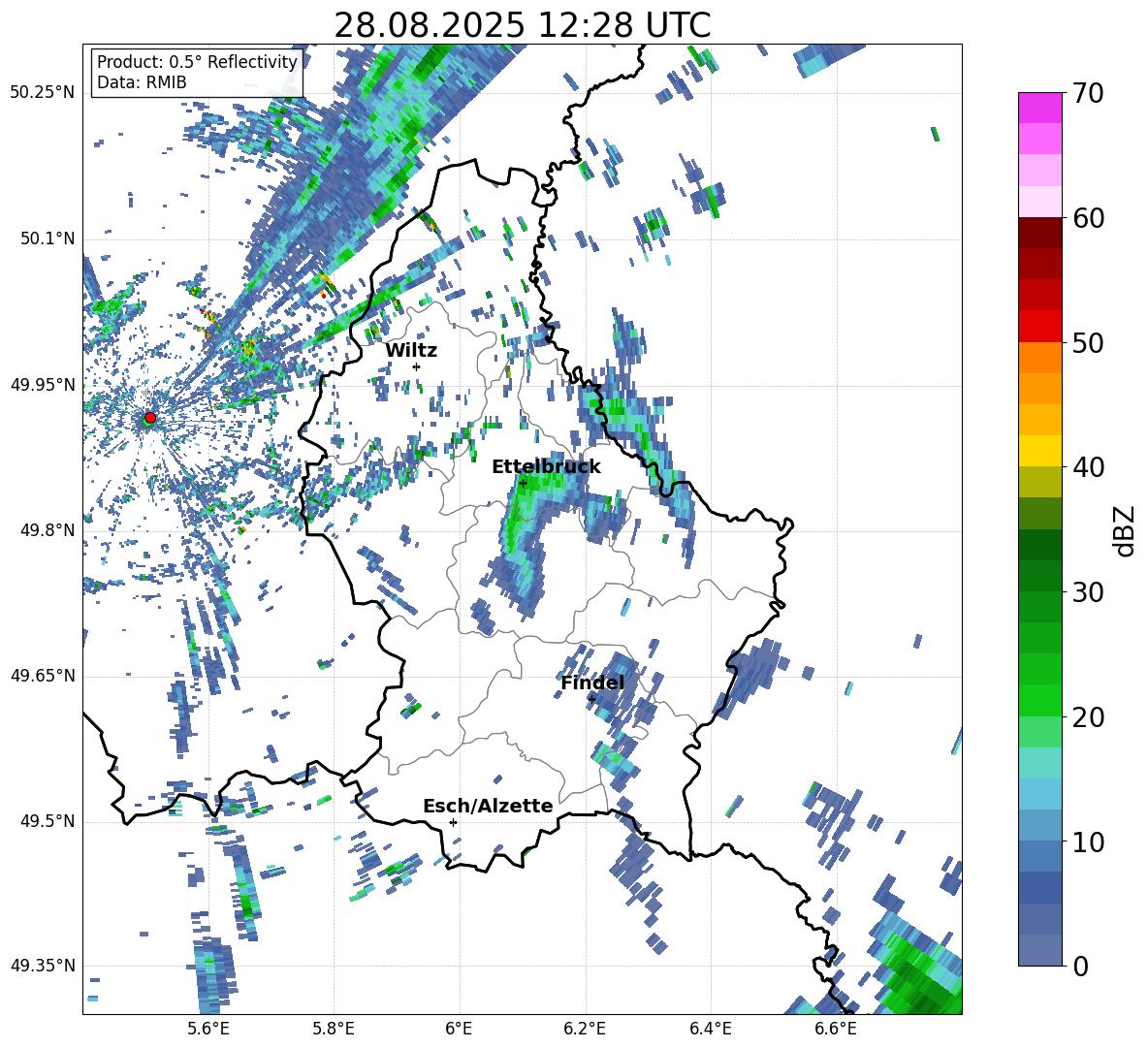Click the 30 value on colorbar

tap(1087, 592)
